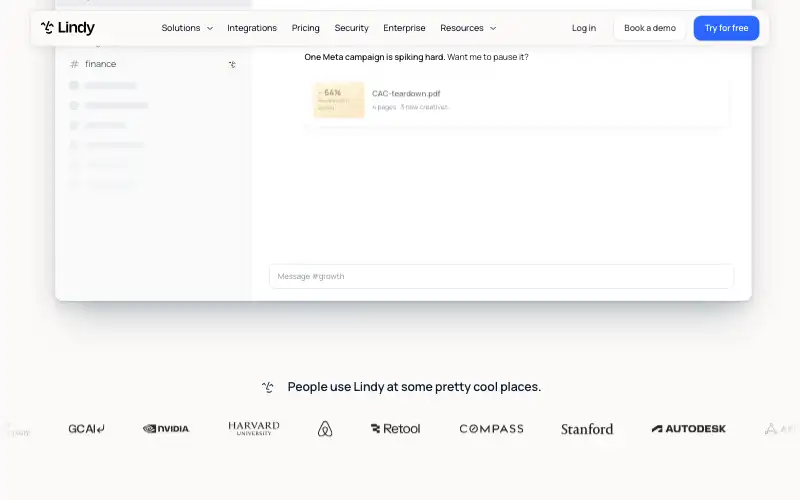The width and height of the screenshot is (800, 500).
Task: Click the GC AI logo
Action: click(86, 429)
